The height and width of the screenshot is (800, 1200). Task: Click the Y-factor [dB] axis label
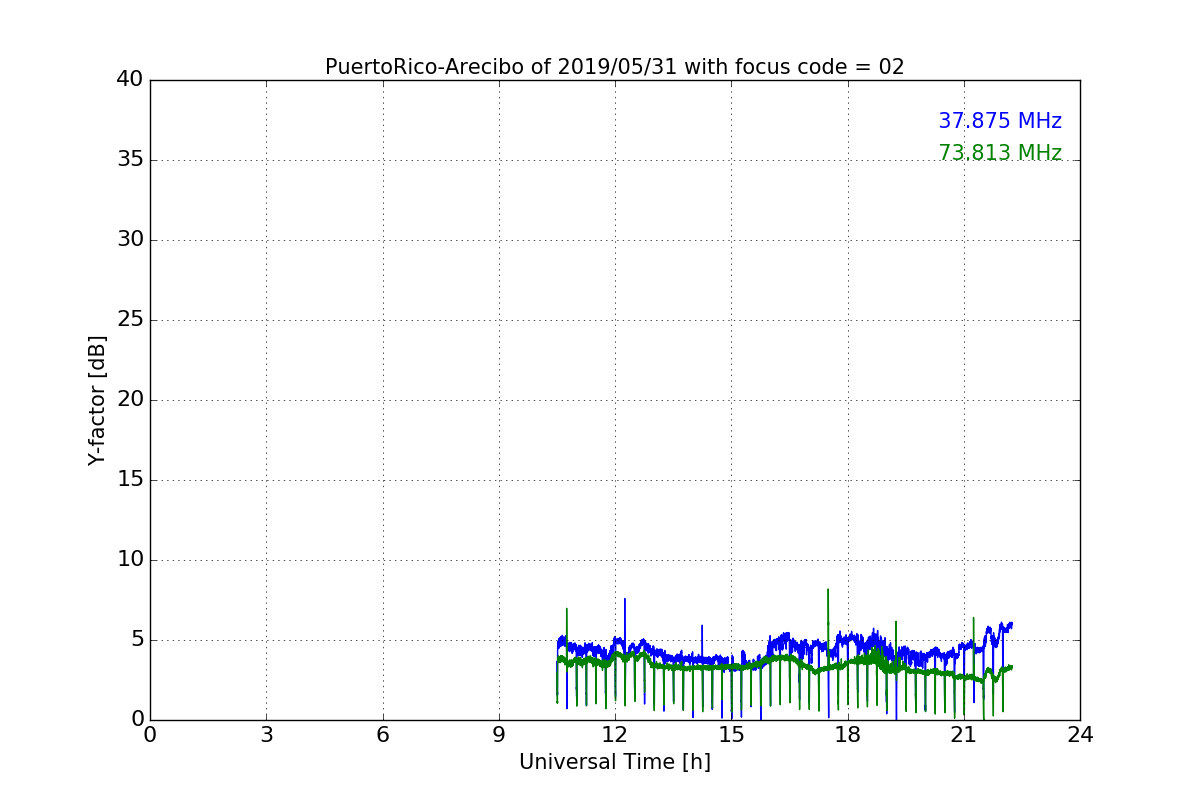(x=97, y=400)
